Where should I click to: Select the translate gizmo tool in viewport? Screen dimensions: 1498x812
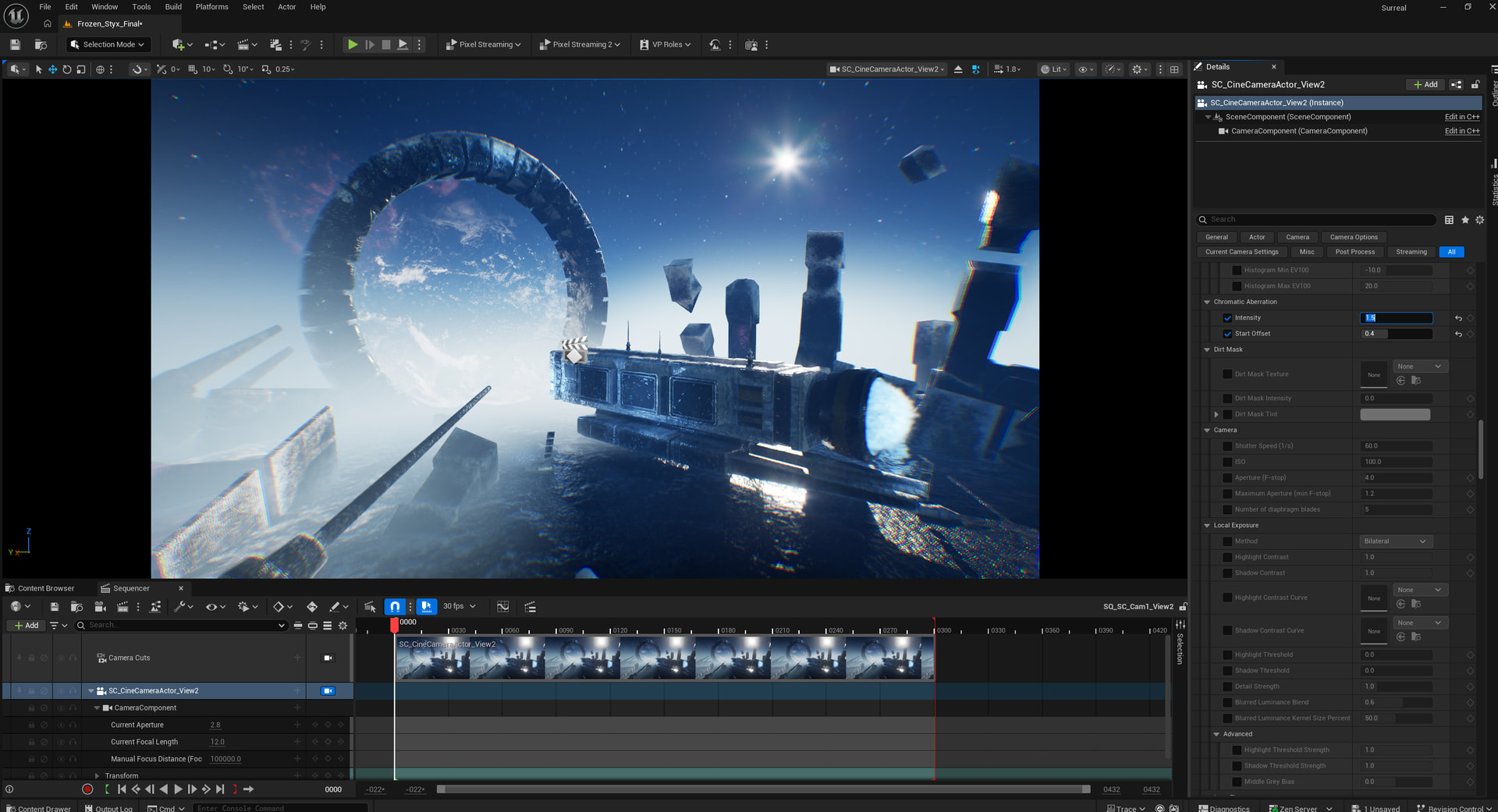pyautogui.click(x=52, y=69)
